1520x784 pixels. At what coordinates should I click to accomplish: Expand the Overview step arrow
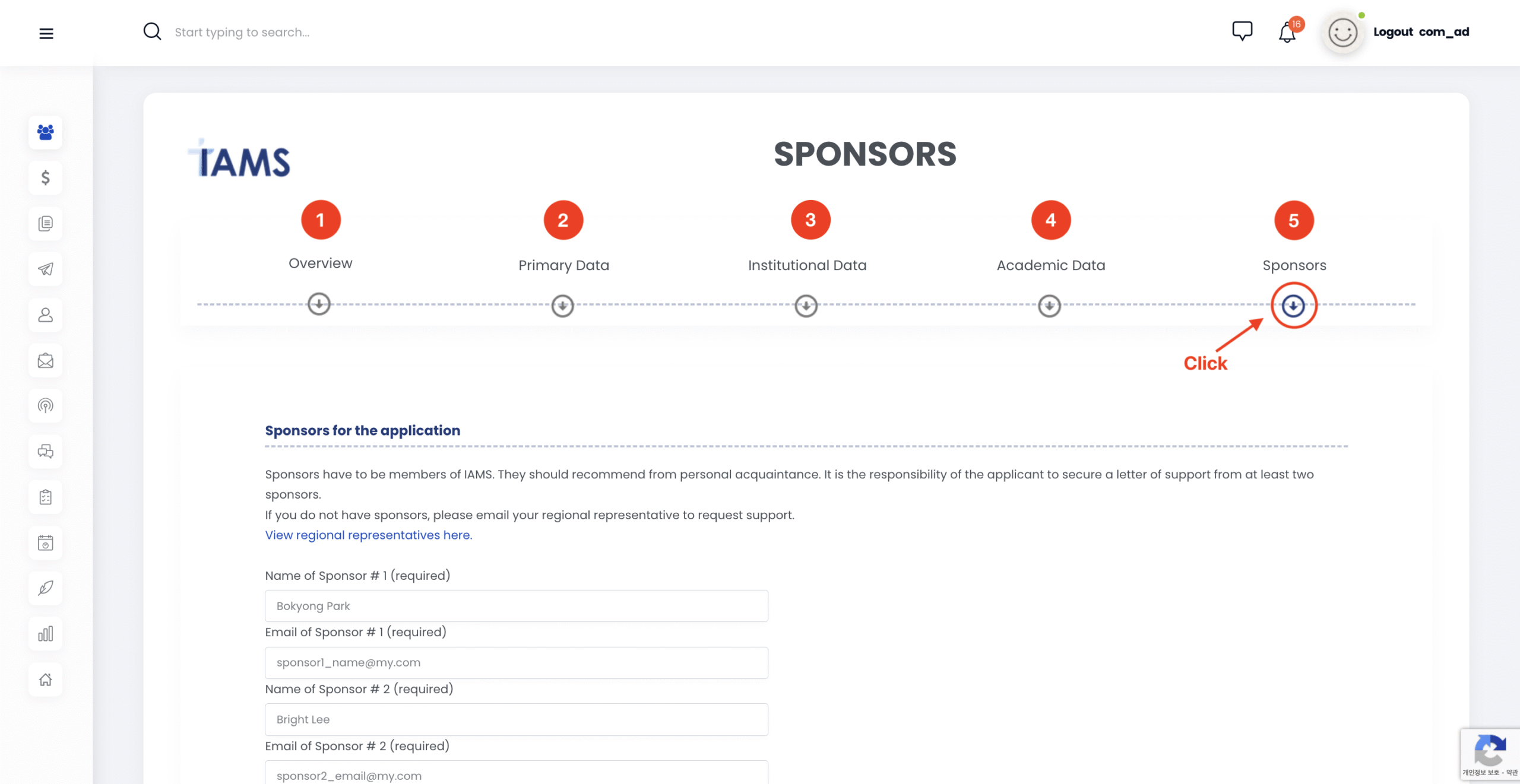pos(319,304)
